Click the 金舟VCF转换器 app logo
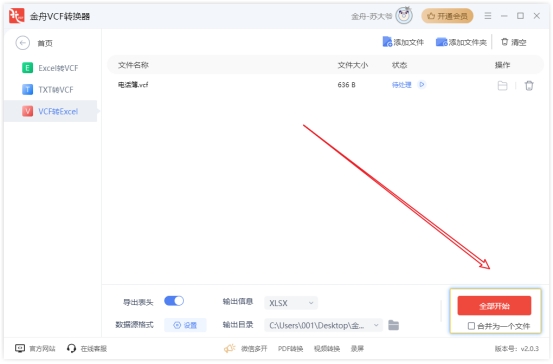This screenshot has width=553, height=364. (16, 16)
